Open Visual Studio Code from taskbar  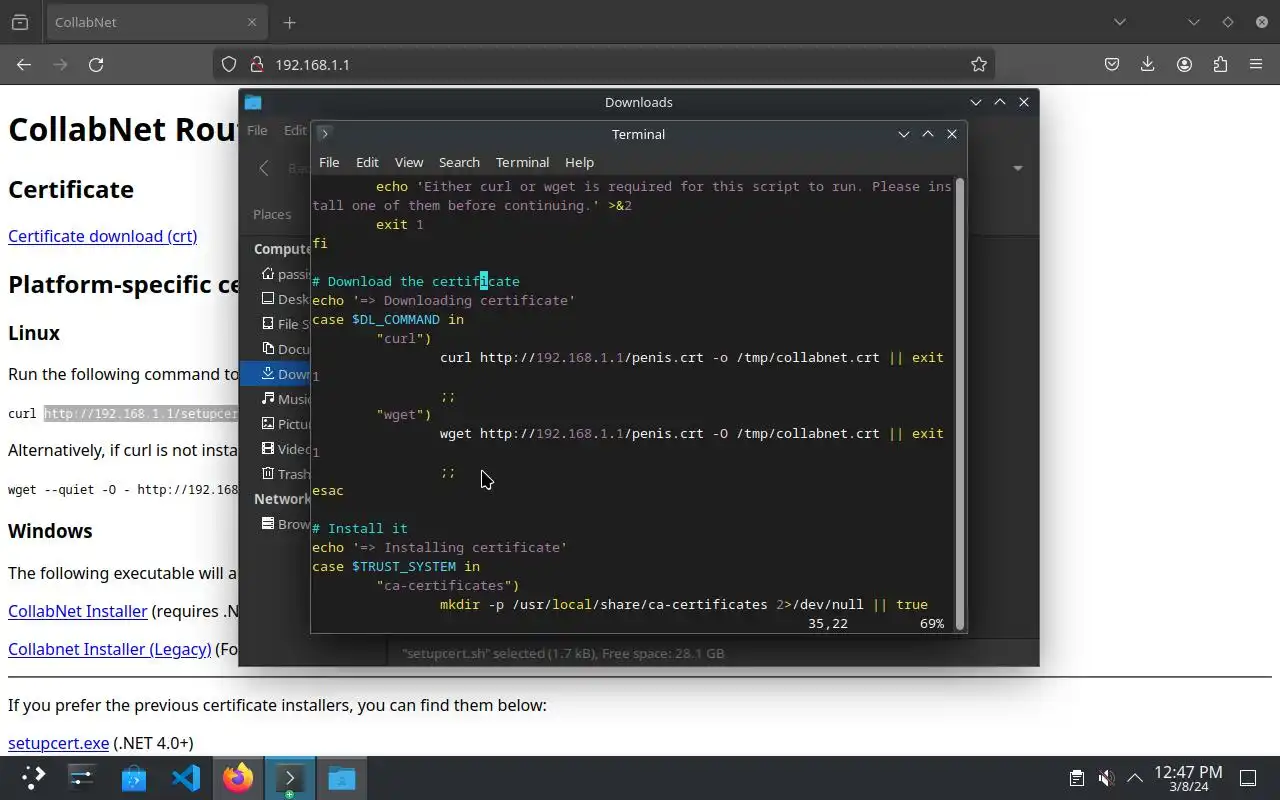(x=186, y=778)
